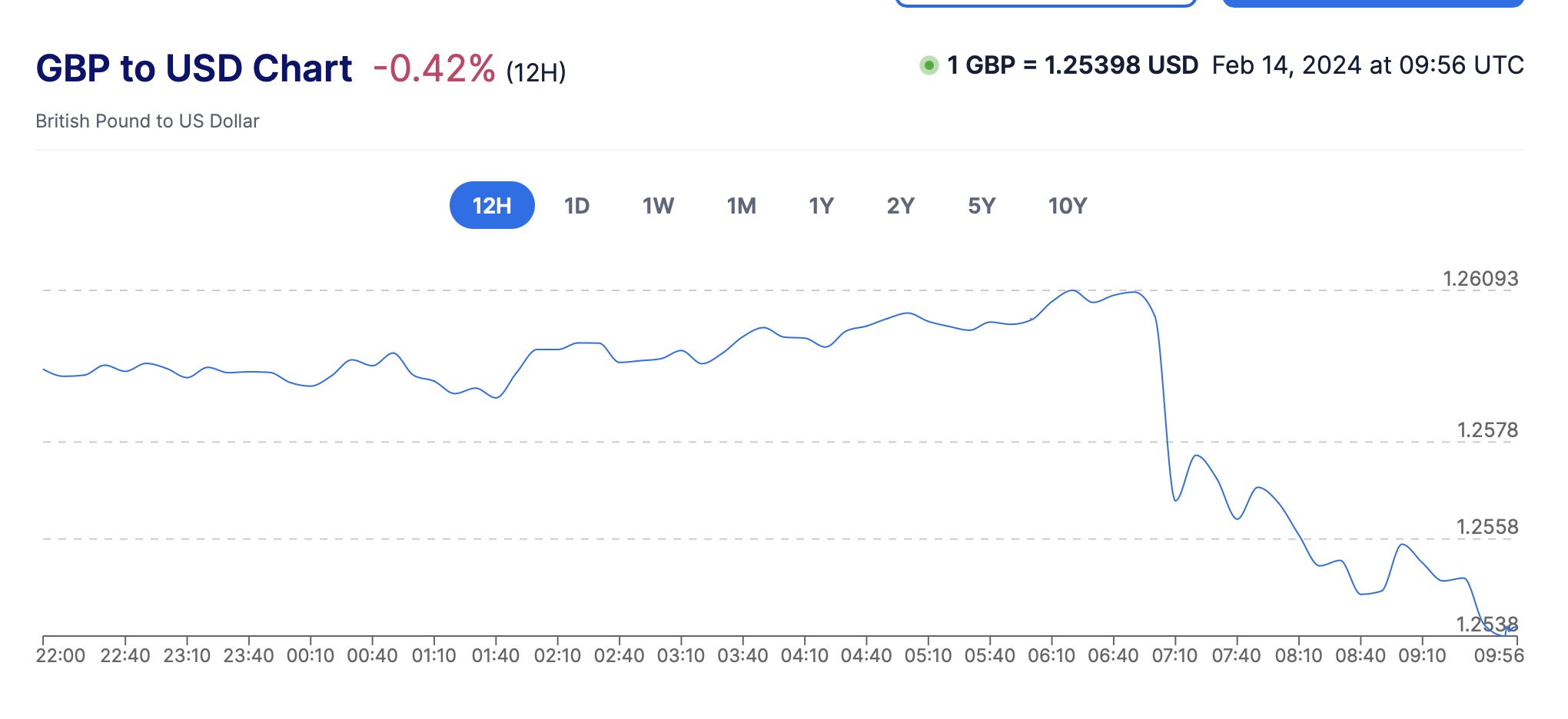Switch chart to 1D range
Image resolution: width=1568 pixels, height=719 pixels.
tap(576, 206)
